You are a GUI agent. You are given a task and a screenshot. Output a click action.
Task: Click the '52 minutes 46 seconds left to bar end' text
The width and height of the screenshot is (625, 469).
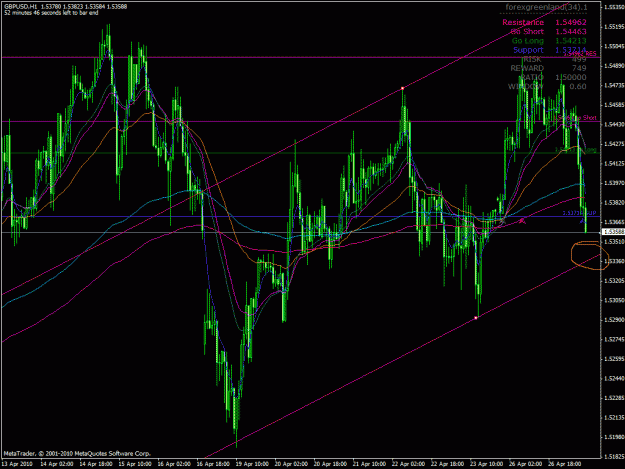click(x=51, y=13)
